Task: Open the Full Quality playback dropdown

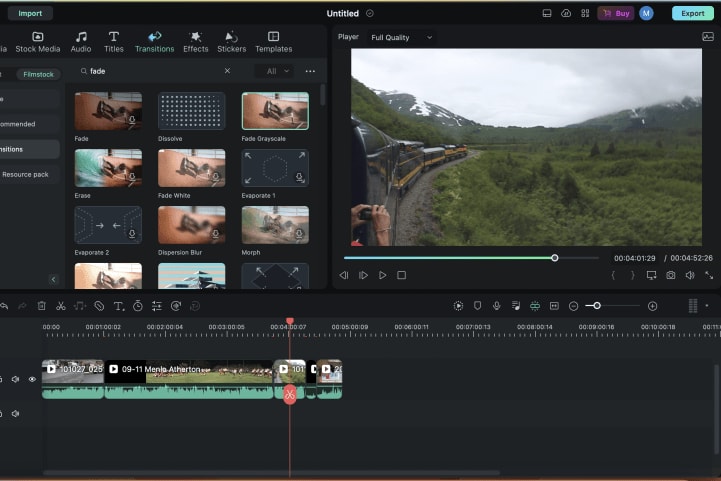Action: click(401, 37)
